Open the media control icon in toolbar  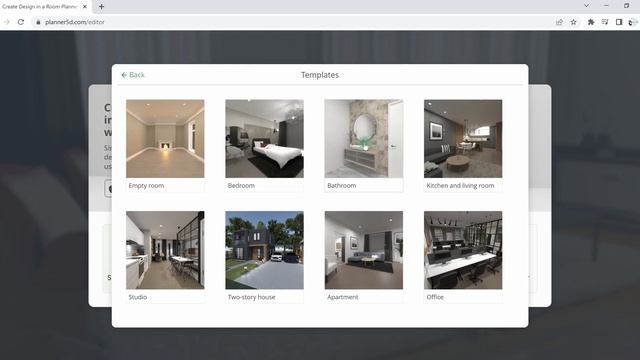coord(605,22)
